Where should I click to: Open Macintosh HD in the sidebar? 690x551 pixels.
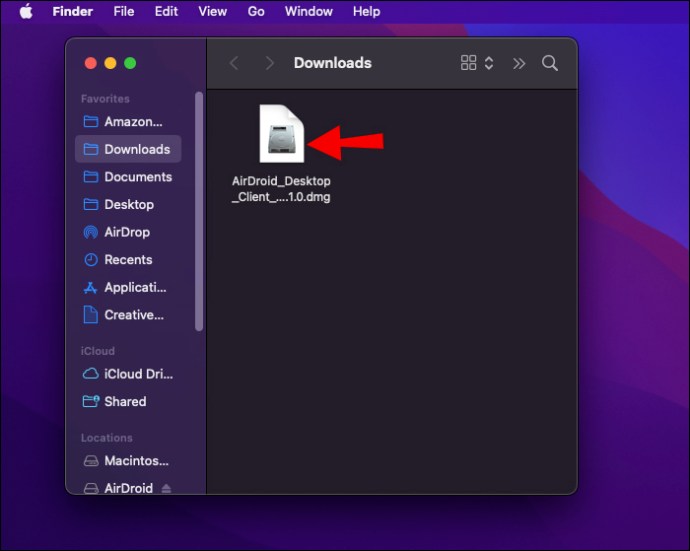(x=128, y=461)
